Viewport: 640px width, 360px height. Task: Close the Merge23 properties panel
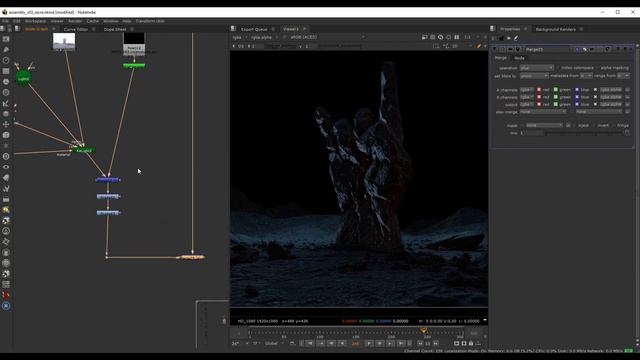click(x=631, y=49)
